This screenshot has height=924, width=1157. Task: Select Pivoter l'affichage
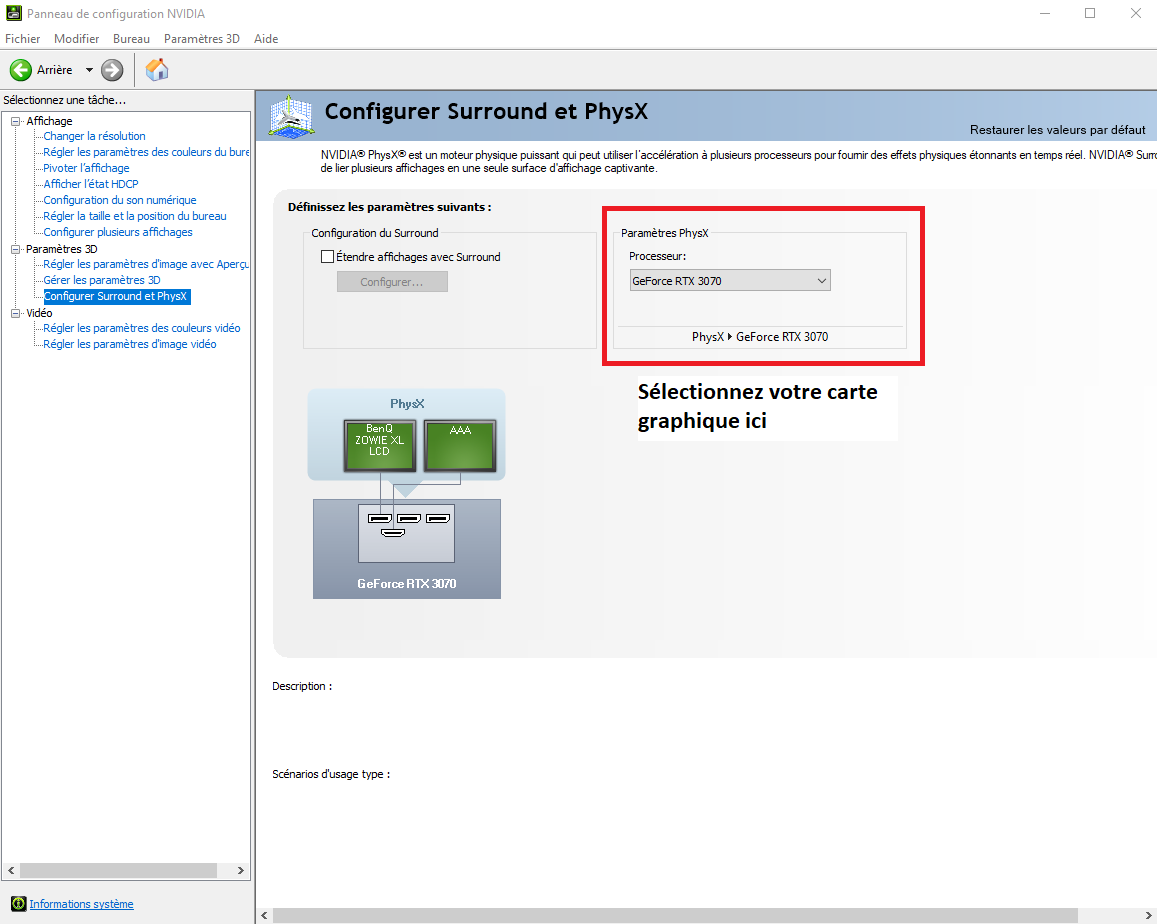(86, 168)
